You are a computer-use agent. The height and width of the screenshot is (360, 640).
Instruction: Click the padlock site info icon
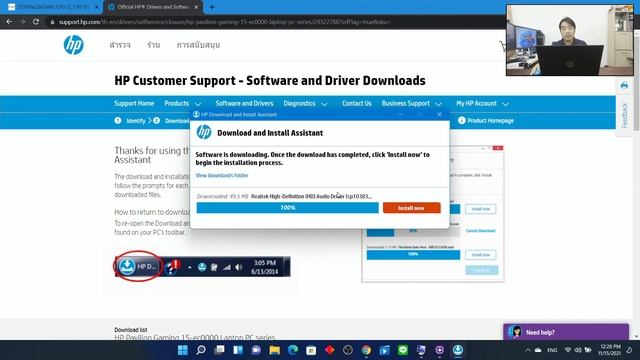(x=52, y=22)
